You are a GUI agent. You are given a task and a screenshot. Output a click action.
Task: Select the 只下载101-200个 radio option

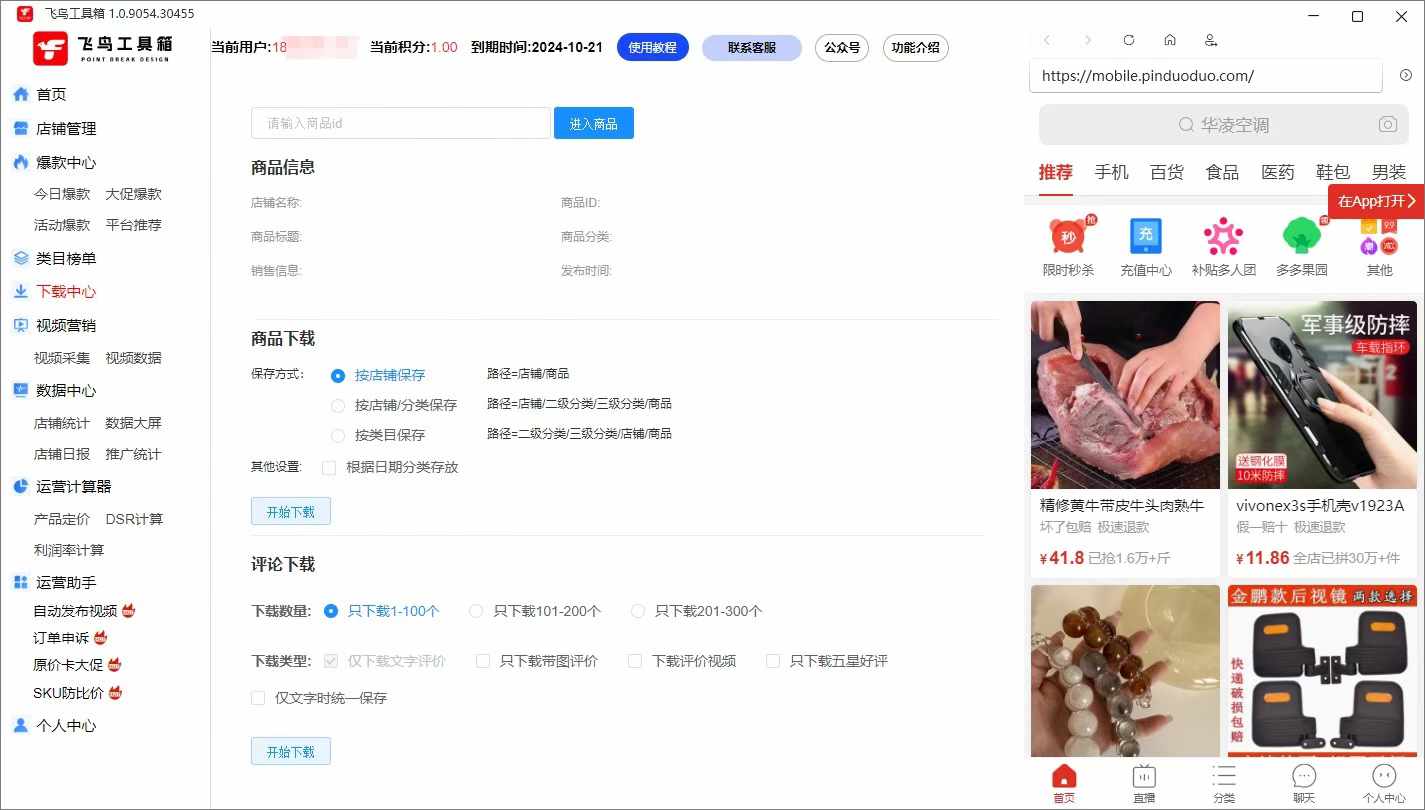point(476,611)
